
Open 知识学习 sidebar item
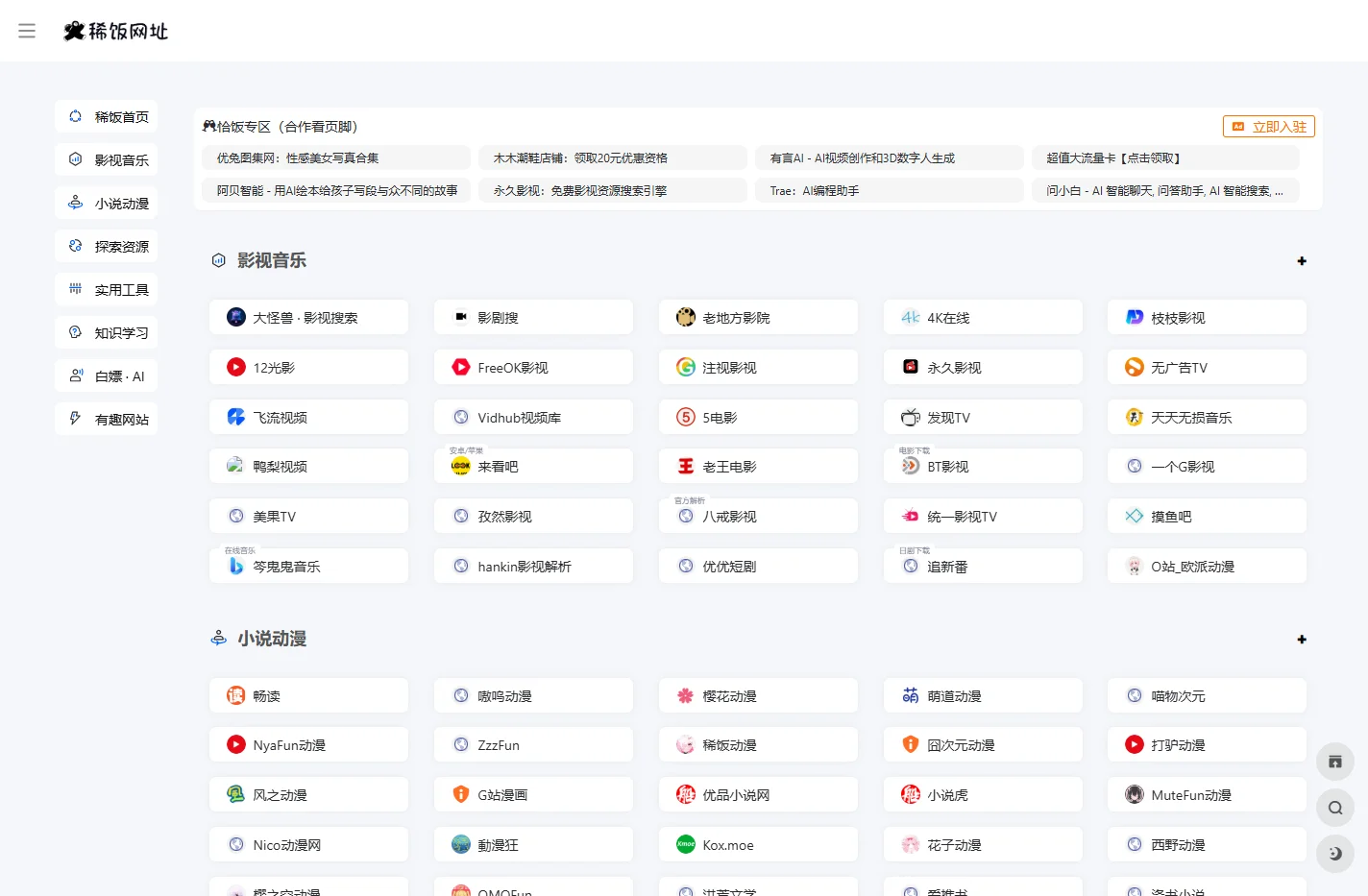(107, 332)
